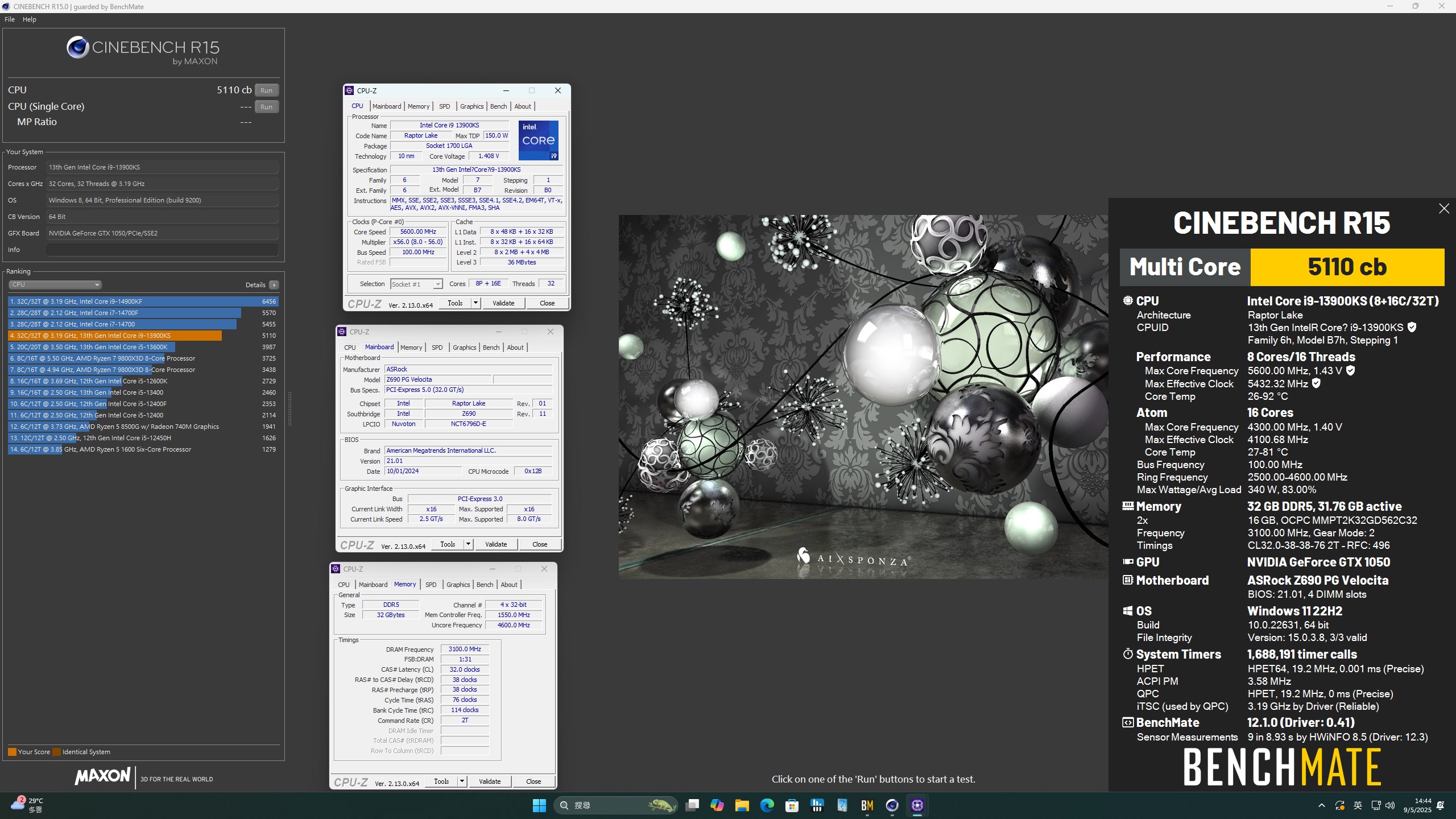The width and height of the screenshot is (1456, 819).
Task: Open Tools dropdown arrow in bottom CPU-Z window
Action: 462,781
